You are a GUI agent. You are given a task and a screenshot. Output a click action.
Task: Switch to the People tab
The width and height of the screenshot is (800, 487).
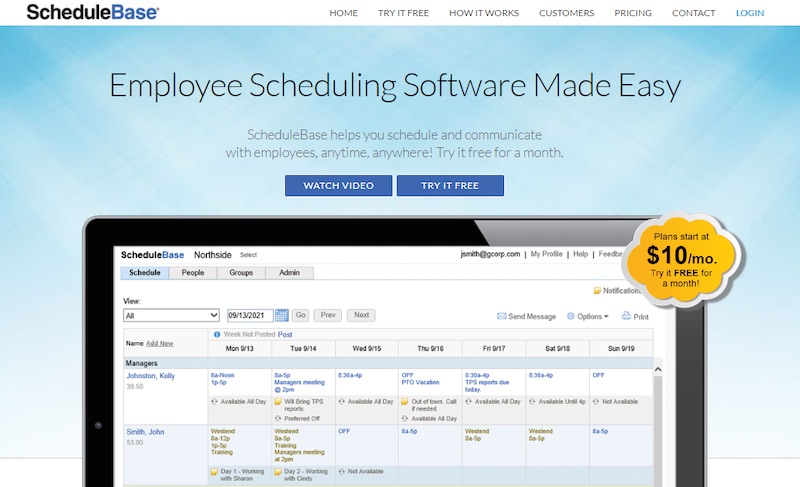(193, 273)
